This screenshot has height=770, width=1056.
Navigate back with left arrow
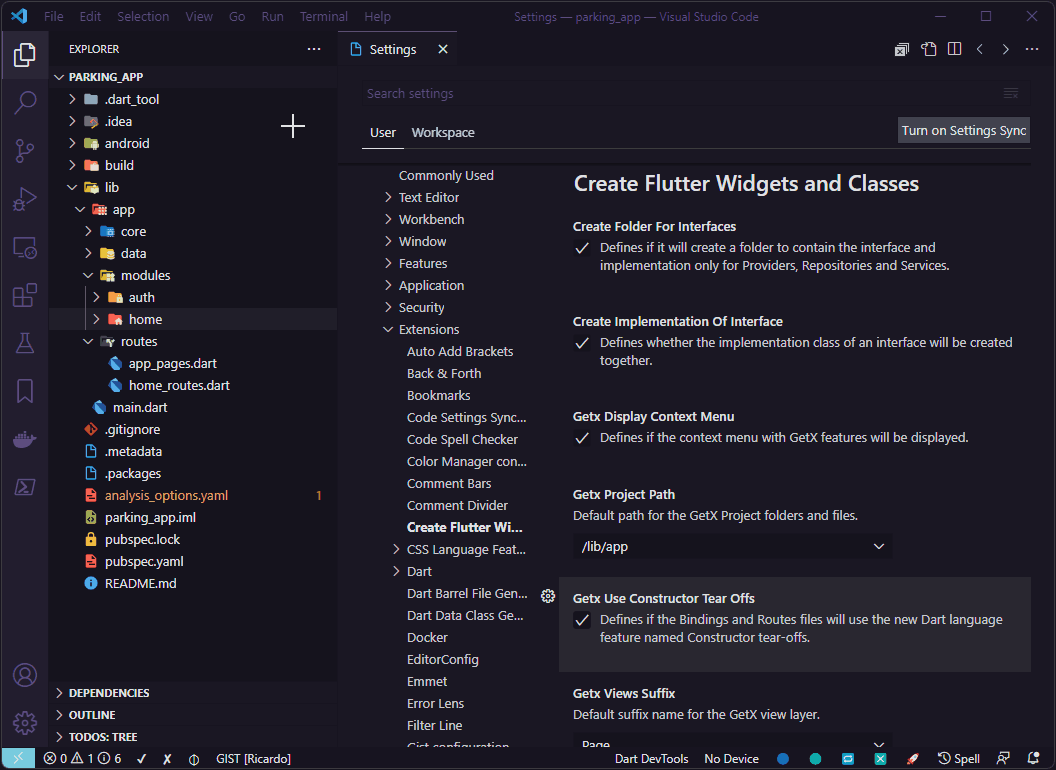[980, 49]
